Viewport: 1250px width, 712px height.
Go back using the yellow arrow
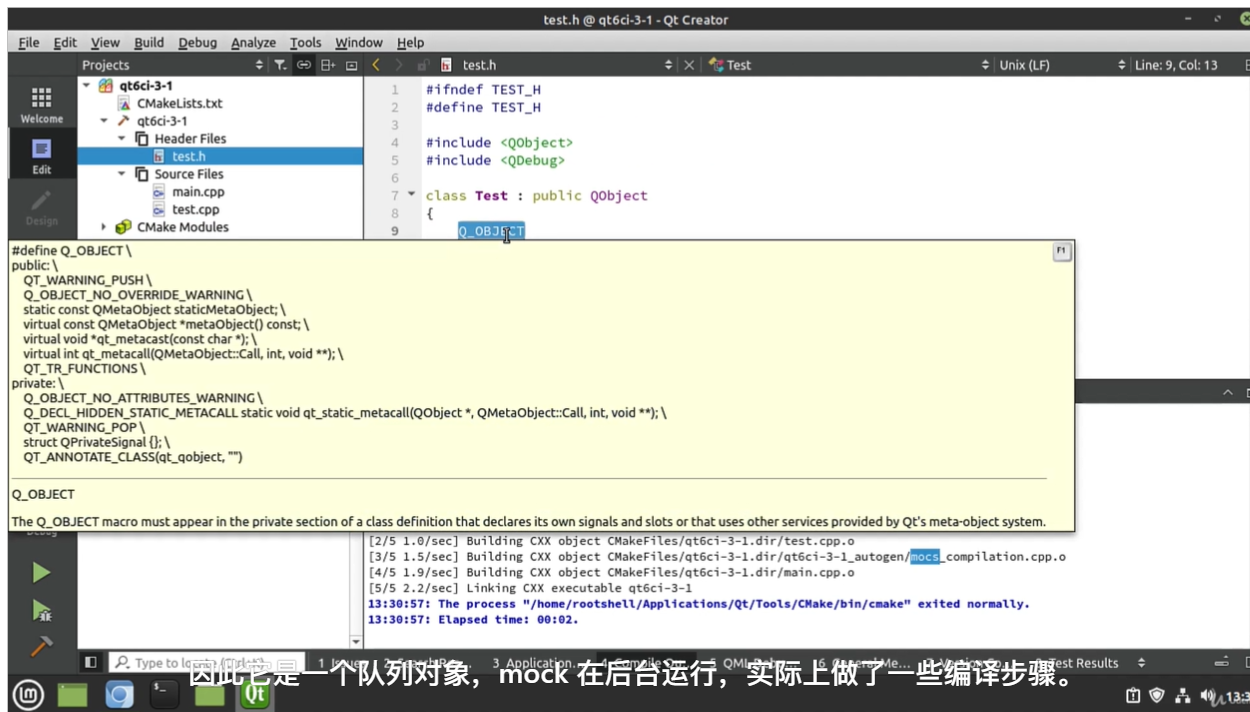376,65
